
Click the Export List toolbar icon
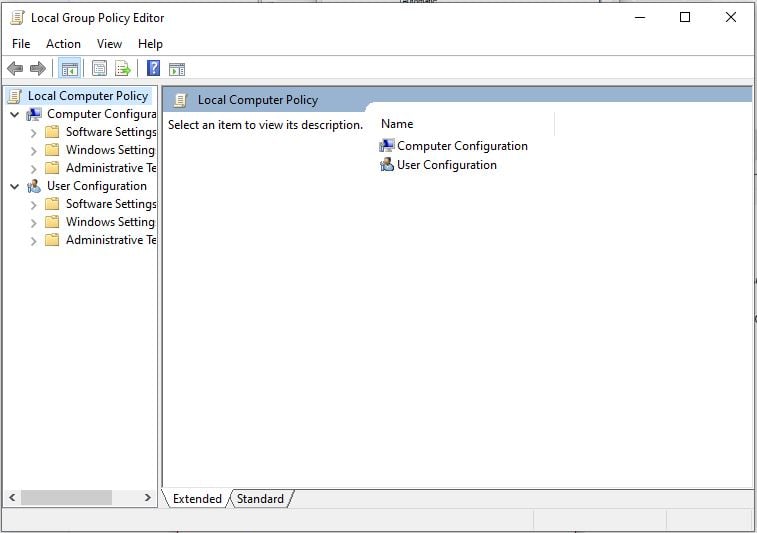123,69
